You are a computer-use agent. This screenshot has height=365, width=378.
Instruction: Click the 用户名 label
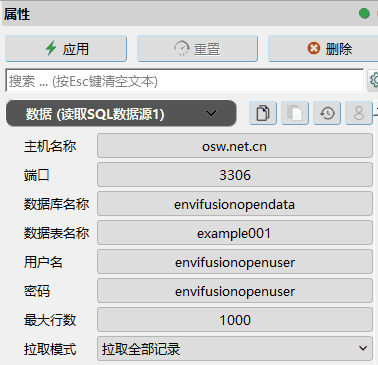click(x=43, y=262)
